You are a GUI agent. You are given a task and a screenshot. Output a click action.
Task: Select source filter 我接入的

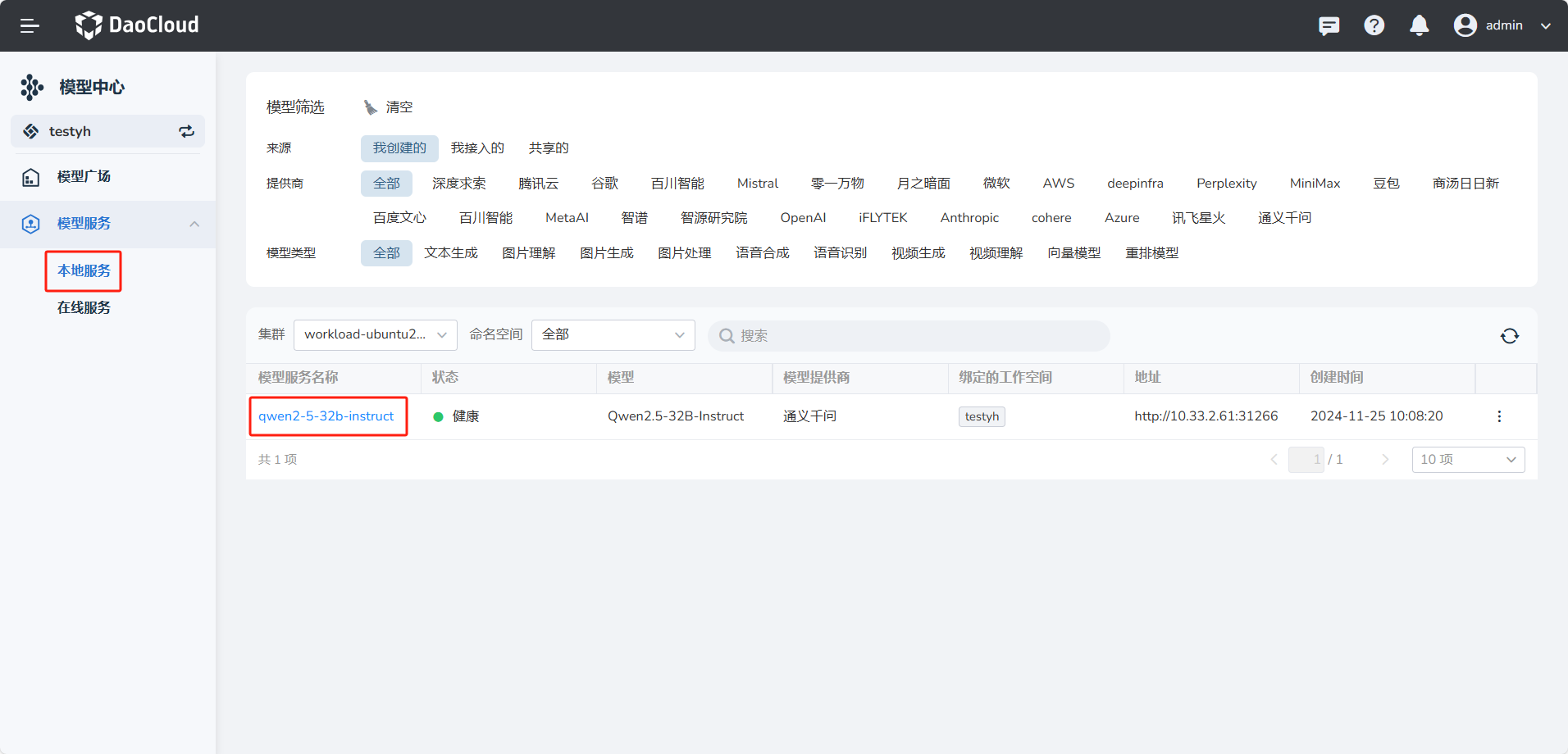coord(477,148)
